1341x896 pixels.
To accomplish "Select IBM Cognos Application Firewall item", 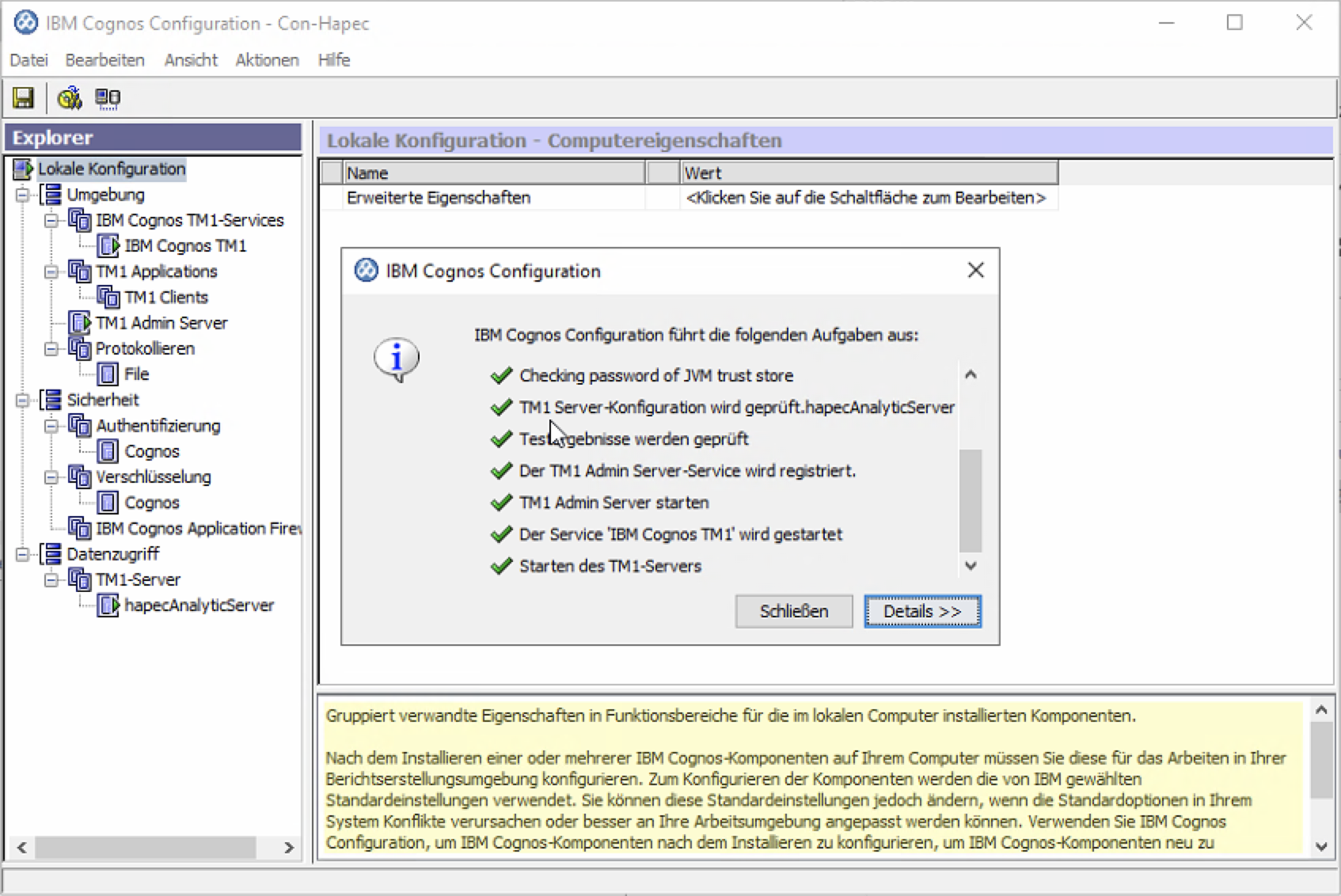I will [198, 529].
